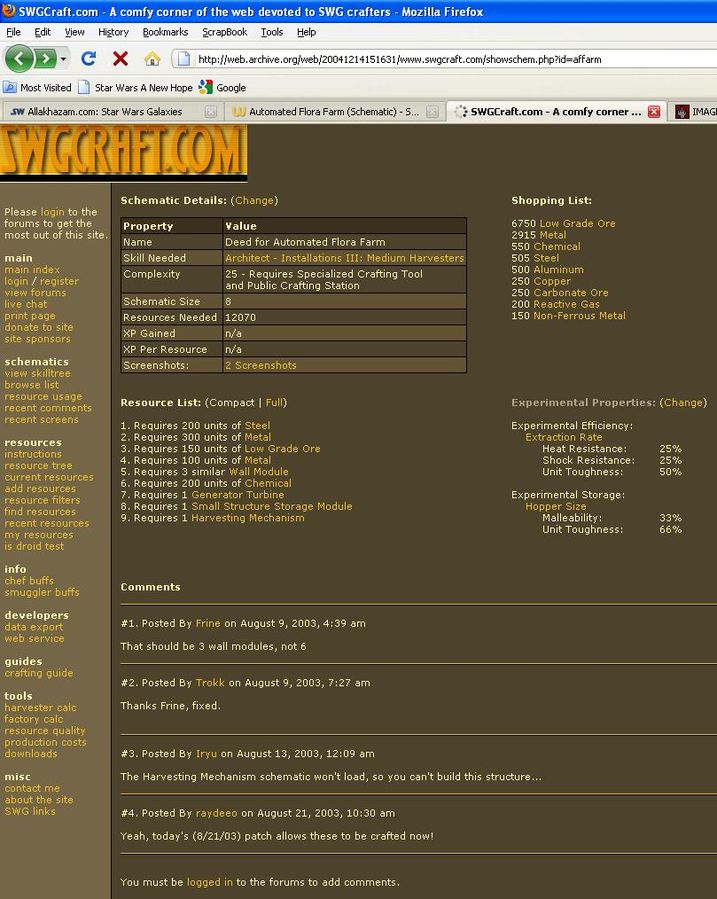Open the 2 Screenshots link

coord(260,366)
